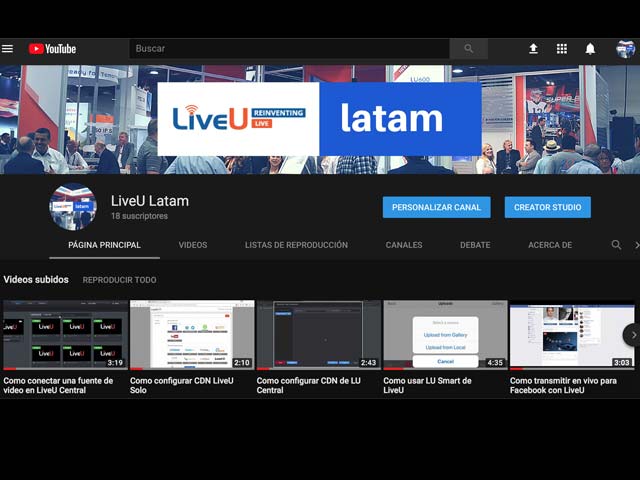640x480 pixels.
Task: Show next videos with carousel arrow
Action: click(633, 335)
